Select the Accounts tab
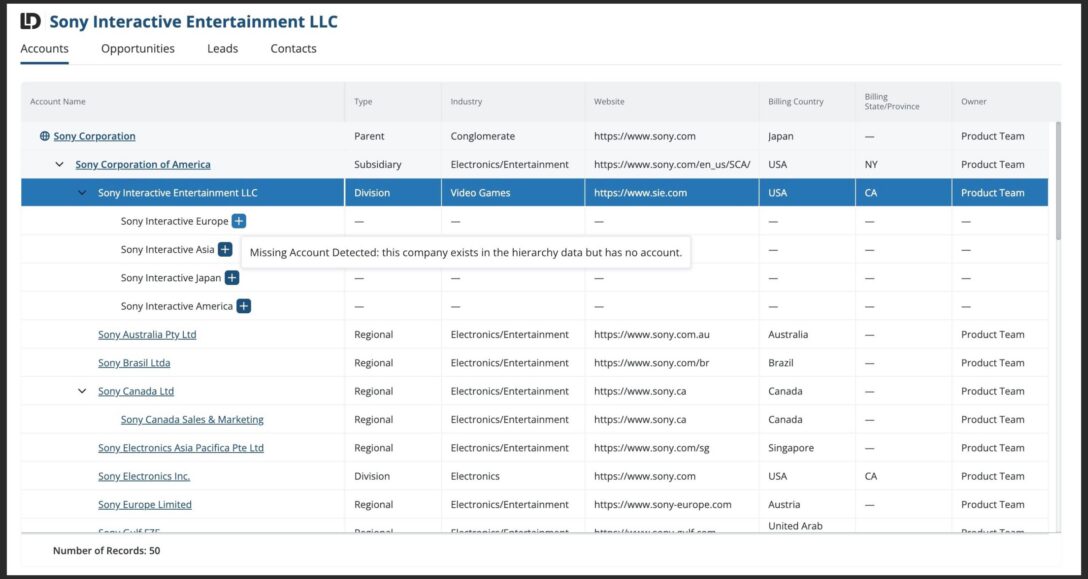Viewport: 1088px width, 579px height. [x=44, y=48]
